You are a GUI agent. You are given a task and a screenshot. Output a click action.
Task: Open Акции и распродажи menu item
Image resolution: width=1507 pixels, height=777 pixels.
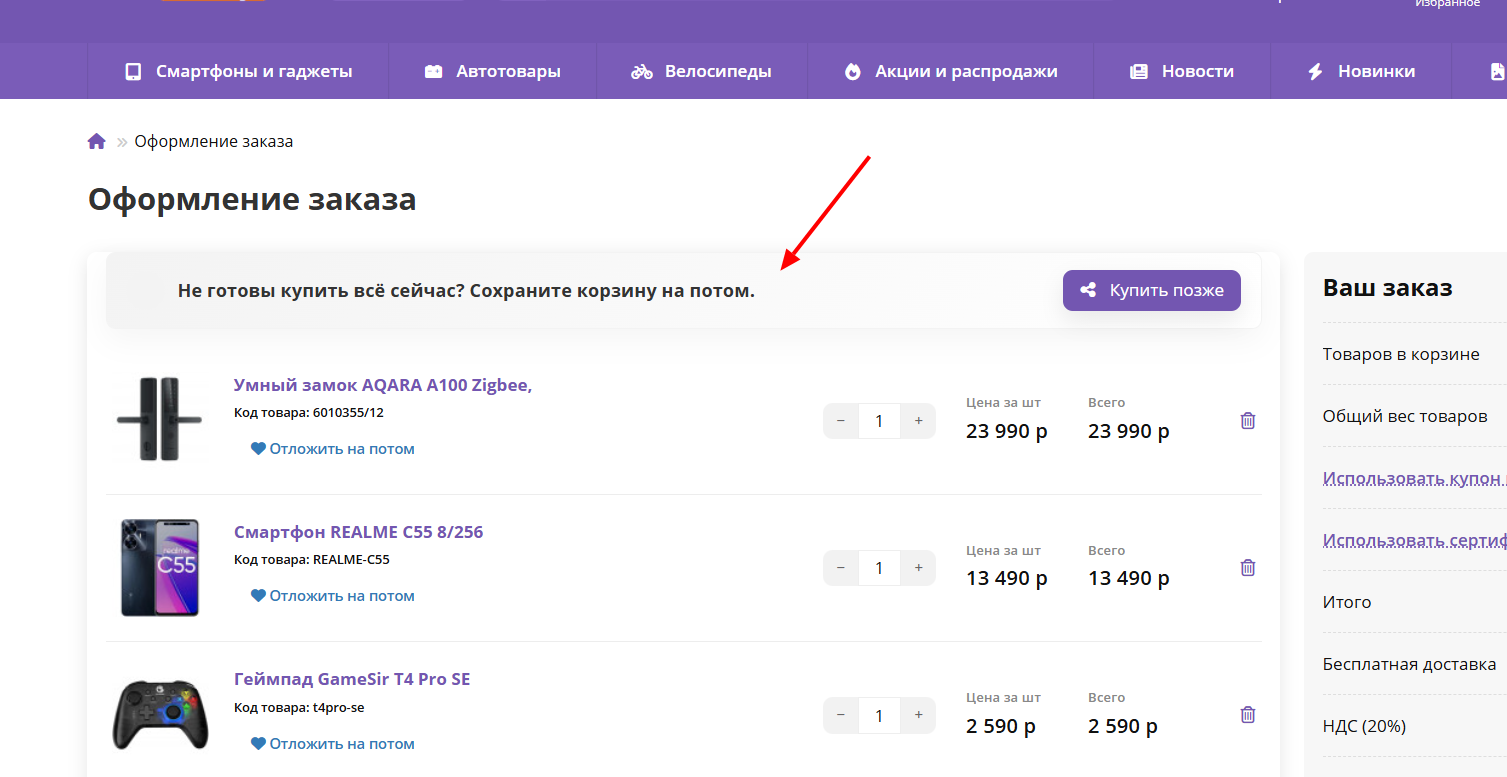[x=950, y=71]
